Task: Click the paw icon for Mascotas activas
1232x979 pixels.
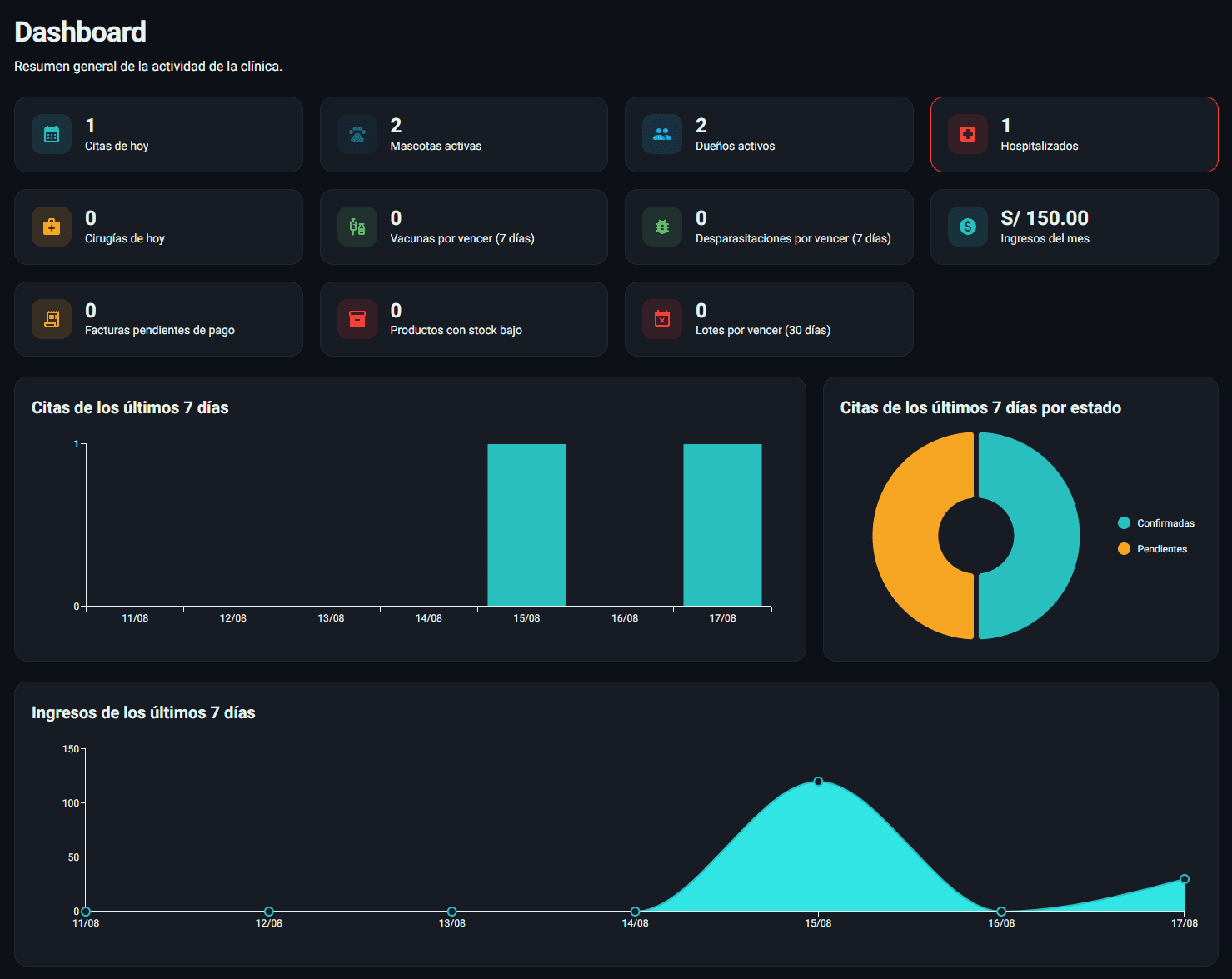Action: 357,135
